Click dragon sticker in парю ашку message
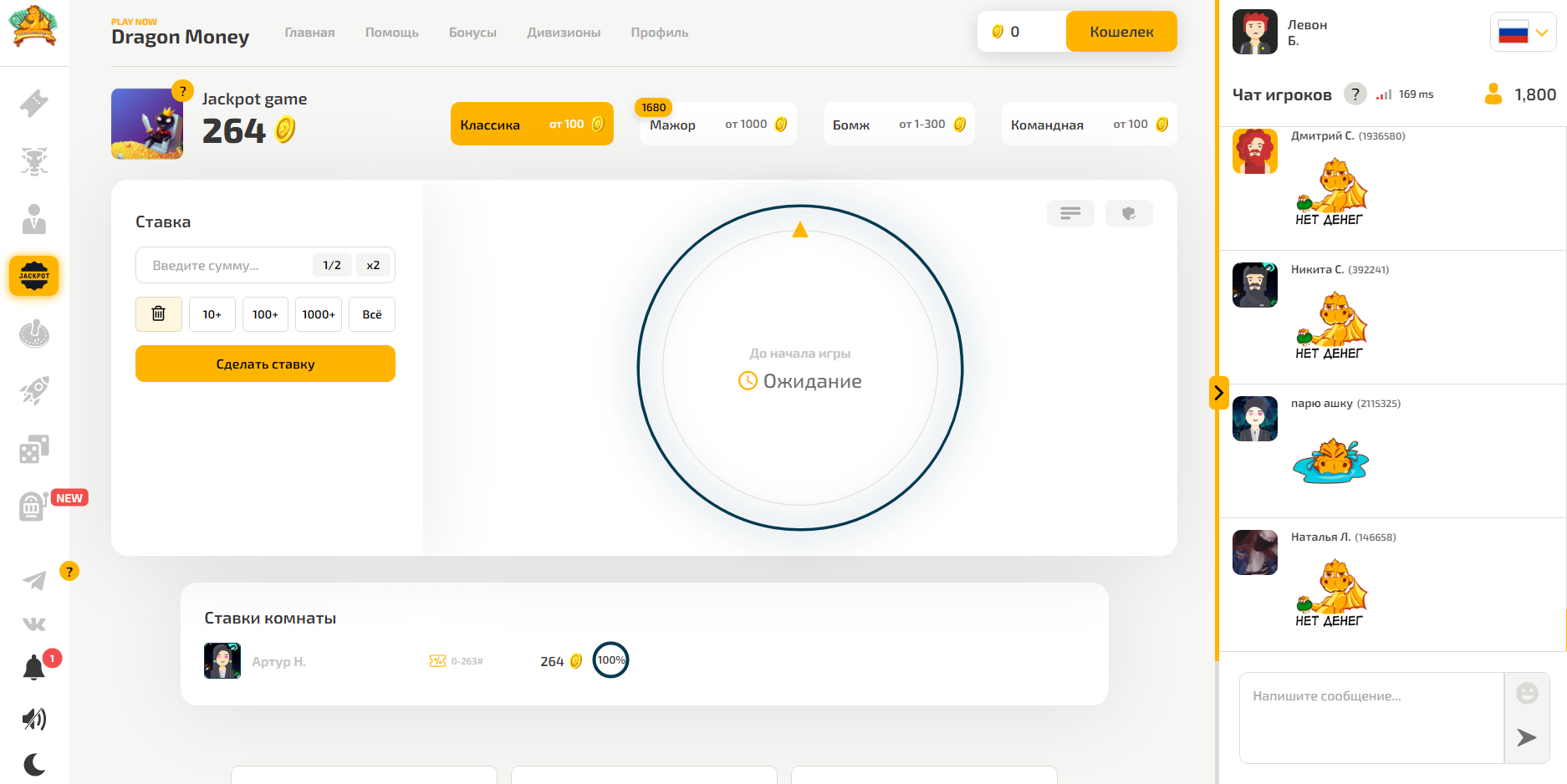The width and height of the screenshot is (1567, 784). 1330,461
